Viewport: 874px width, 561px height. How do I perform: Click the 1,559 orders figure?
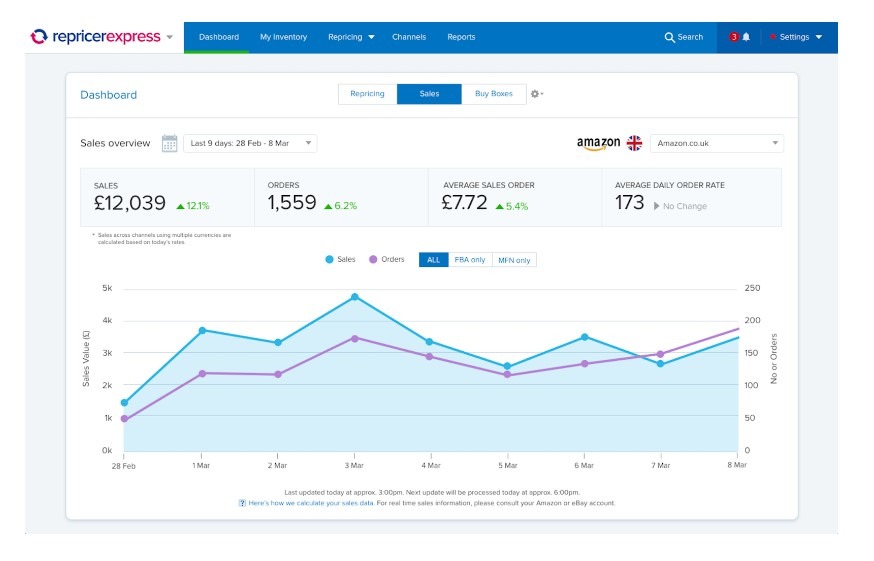[x=292, y=202]
